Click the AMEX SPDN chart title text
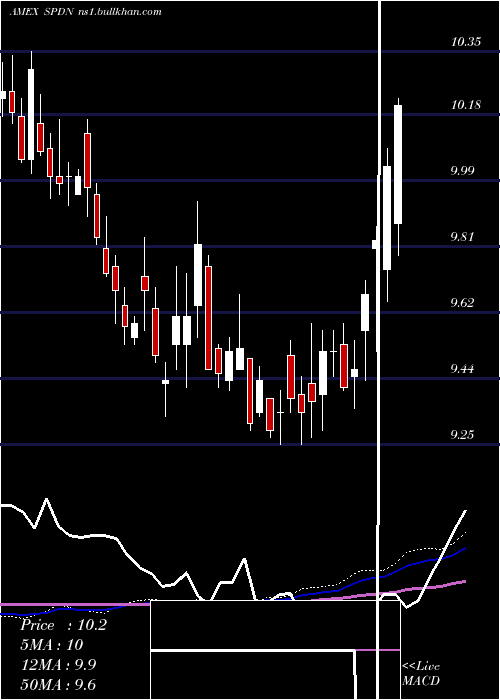The width and height of the screenshot is (500, 700). 85,12
